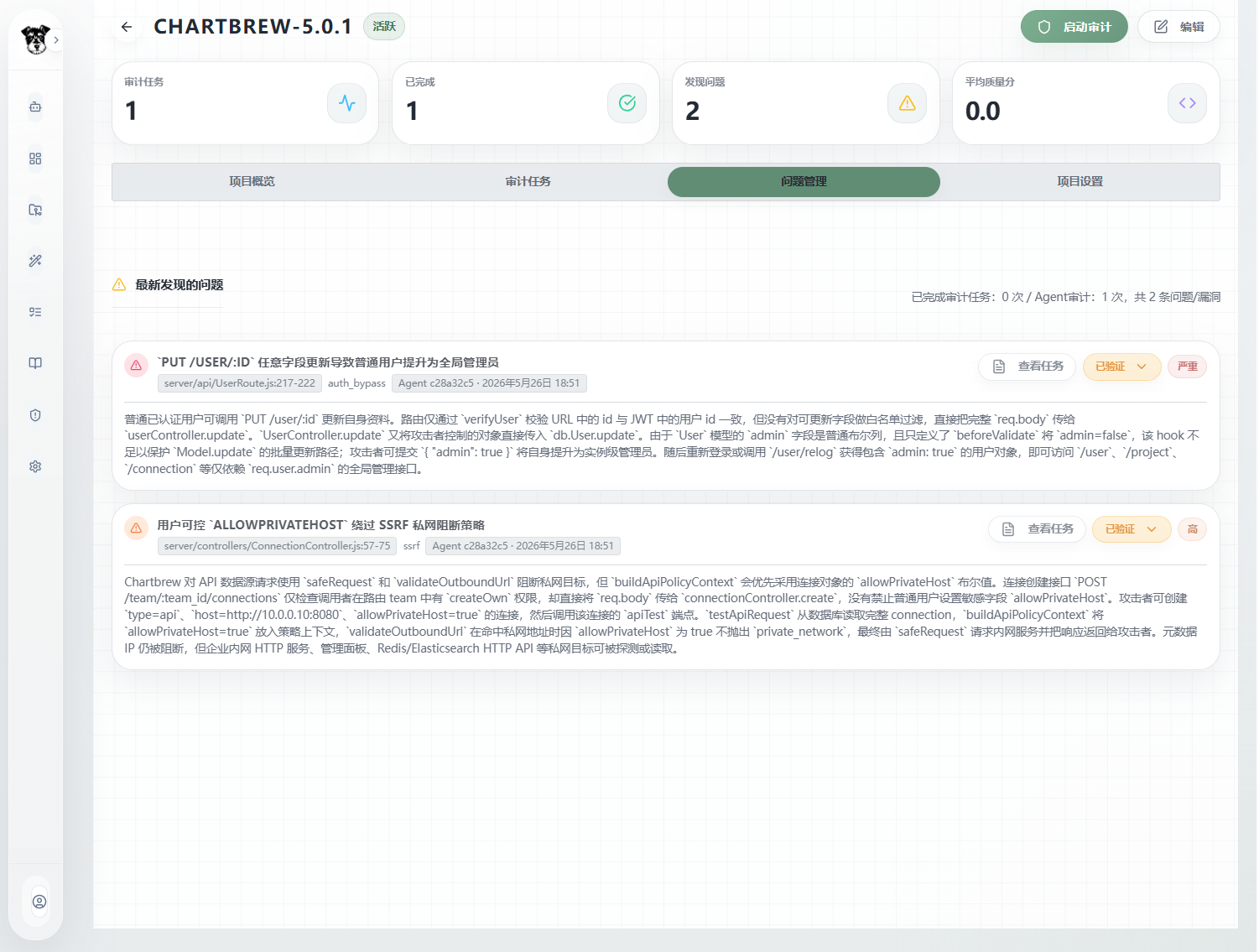The height and width of the screenshot is (952, 1259).
Task: Click the 编辑 button
Action: click(1178, 27)
